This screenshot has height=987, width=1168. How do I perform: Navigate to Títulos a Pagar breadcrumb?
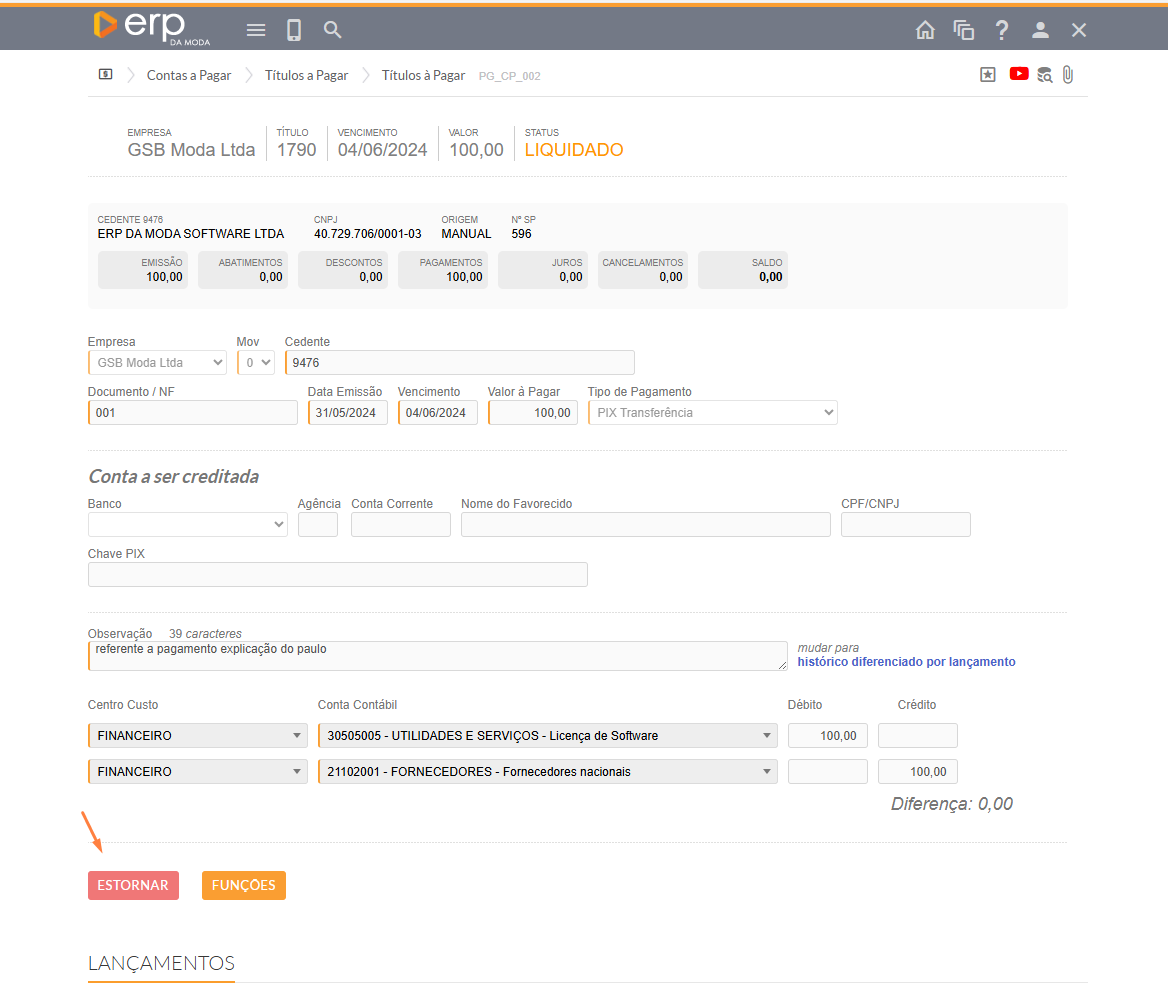pos(306,75)
